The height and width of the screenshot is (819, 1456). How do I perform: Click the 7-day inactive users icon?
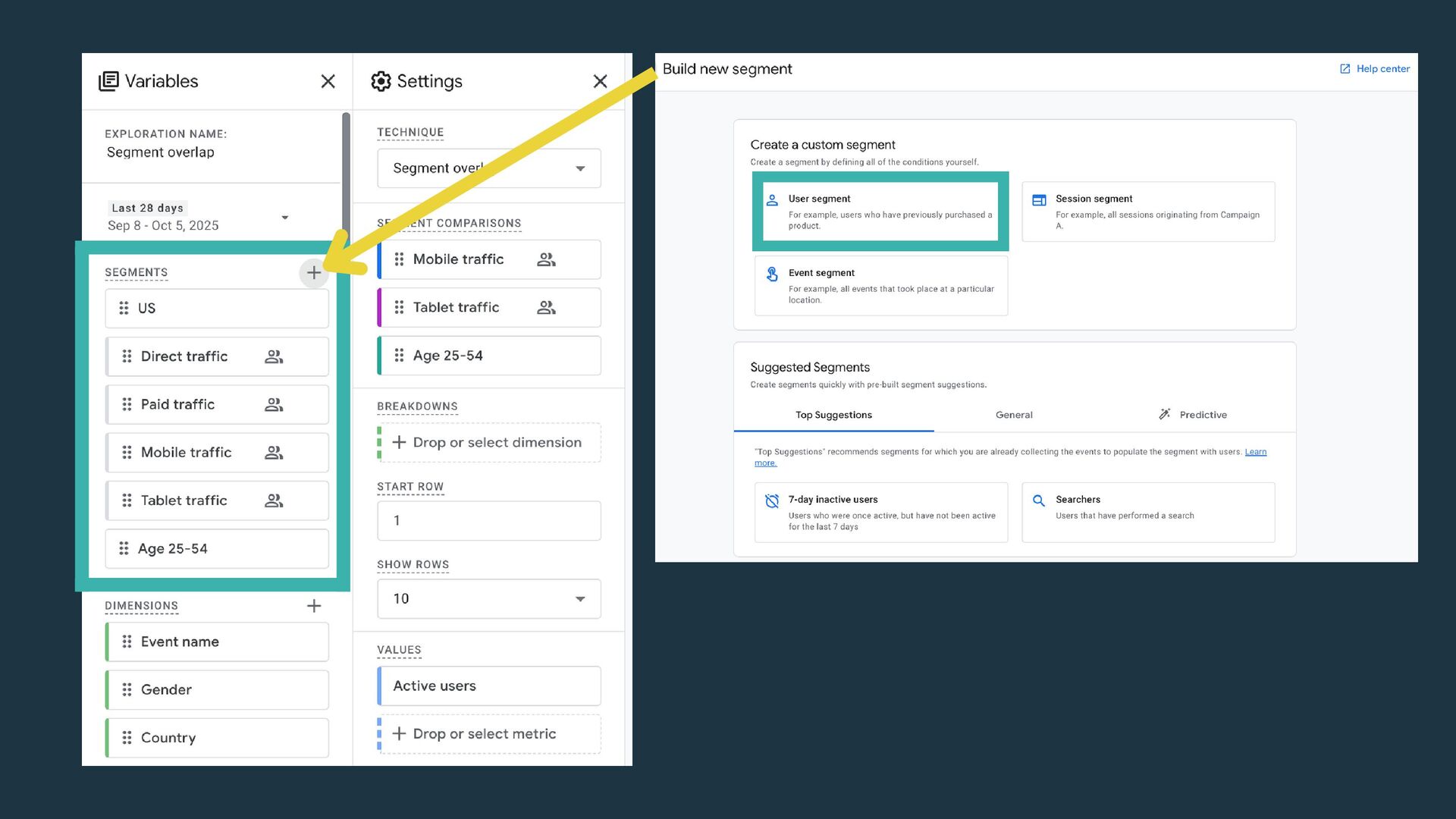point(772,501)
